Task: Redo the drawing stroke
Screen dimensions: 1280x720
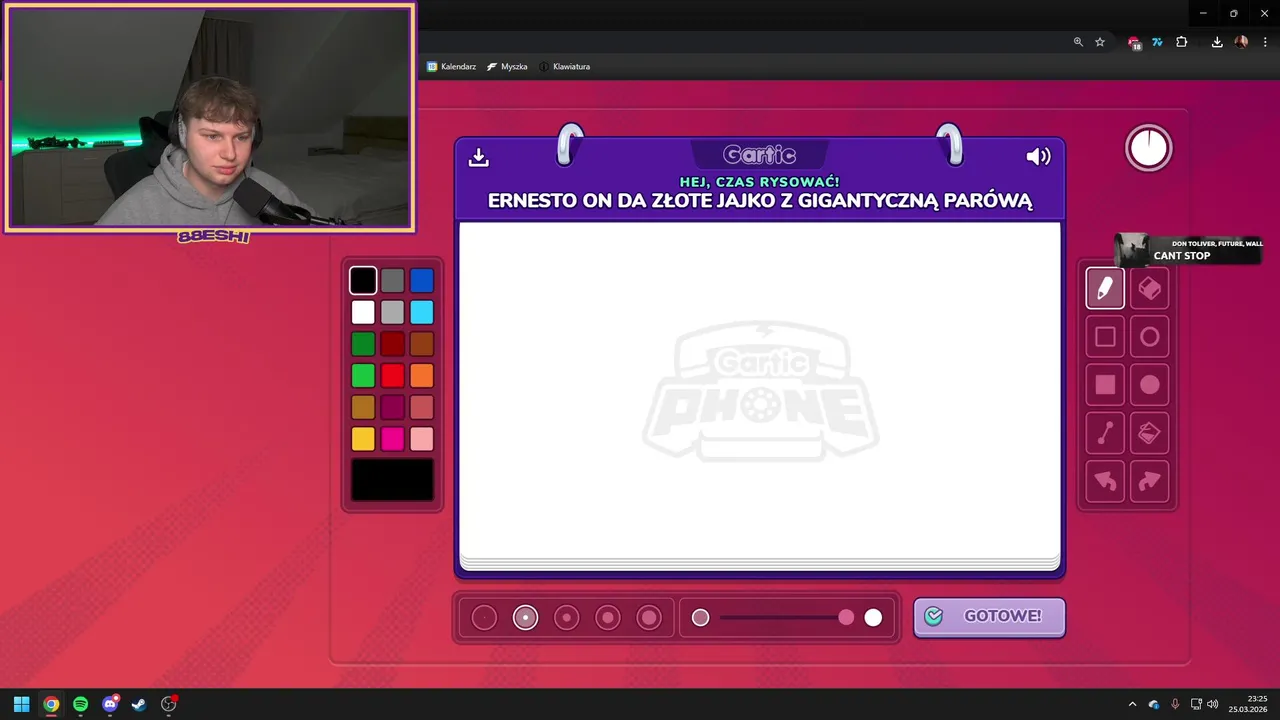Action: click(x=1150, y=482)
